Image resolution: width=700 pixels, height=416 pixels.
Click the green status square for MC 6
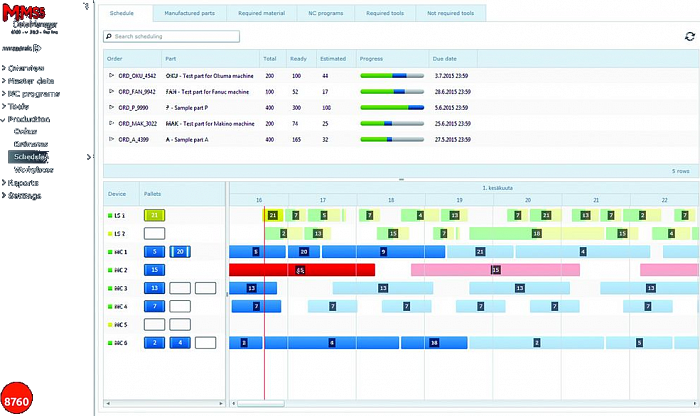point(110,343)
